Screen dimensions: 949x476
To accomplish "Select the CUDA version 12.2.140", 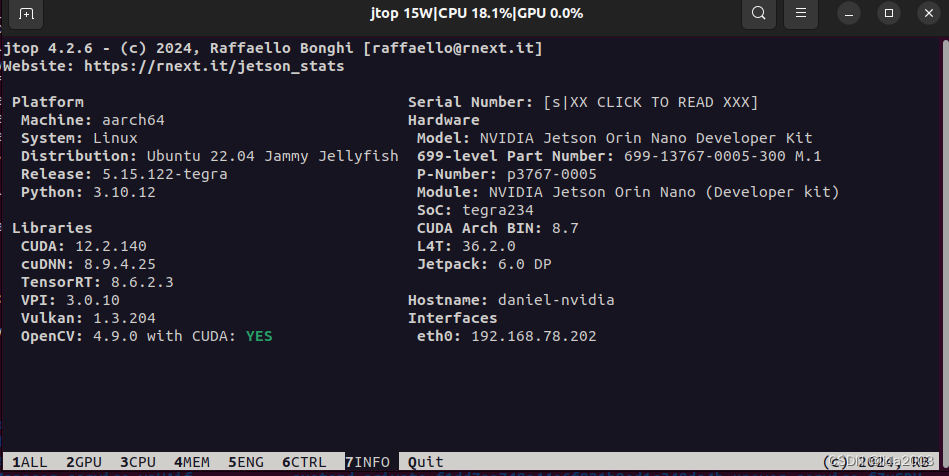I will tap(111, 246).
